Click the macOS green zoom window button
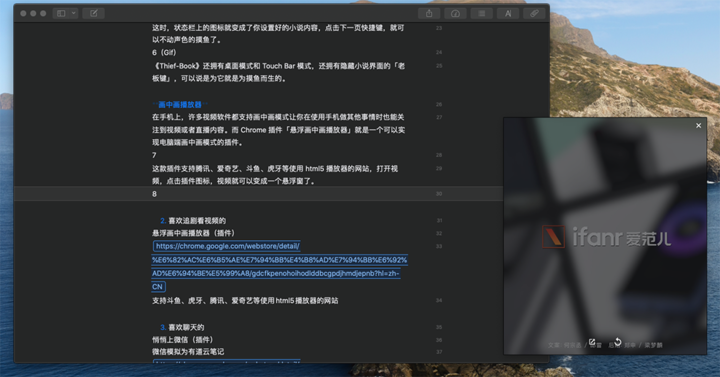Viewport: 720px width, 377px height. tap(43, 13)
